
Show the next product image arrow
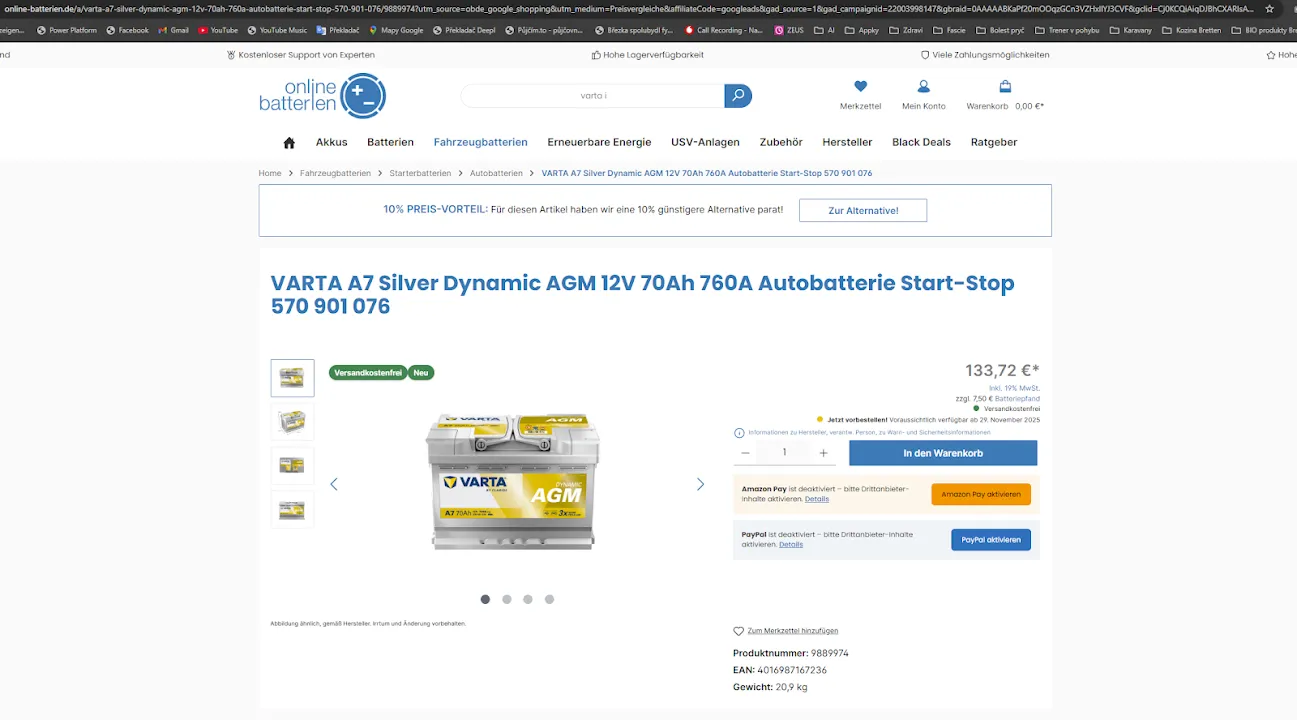coord(700,484)
